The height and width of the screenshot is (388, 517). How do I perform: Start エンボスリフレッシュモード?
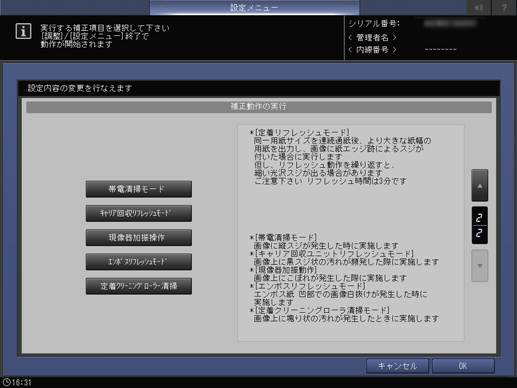click(x=139, y=262)
